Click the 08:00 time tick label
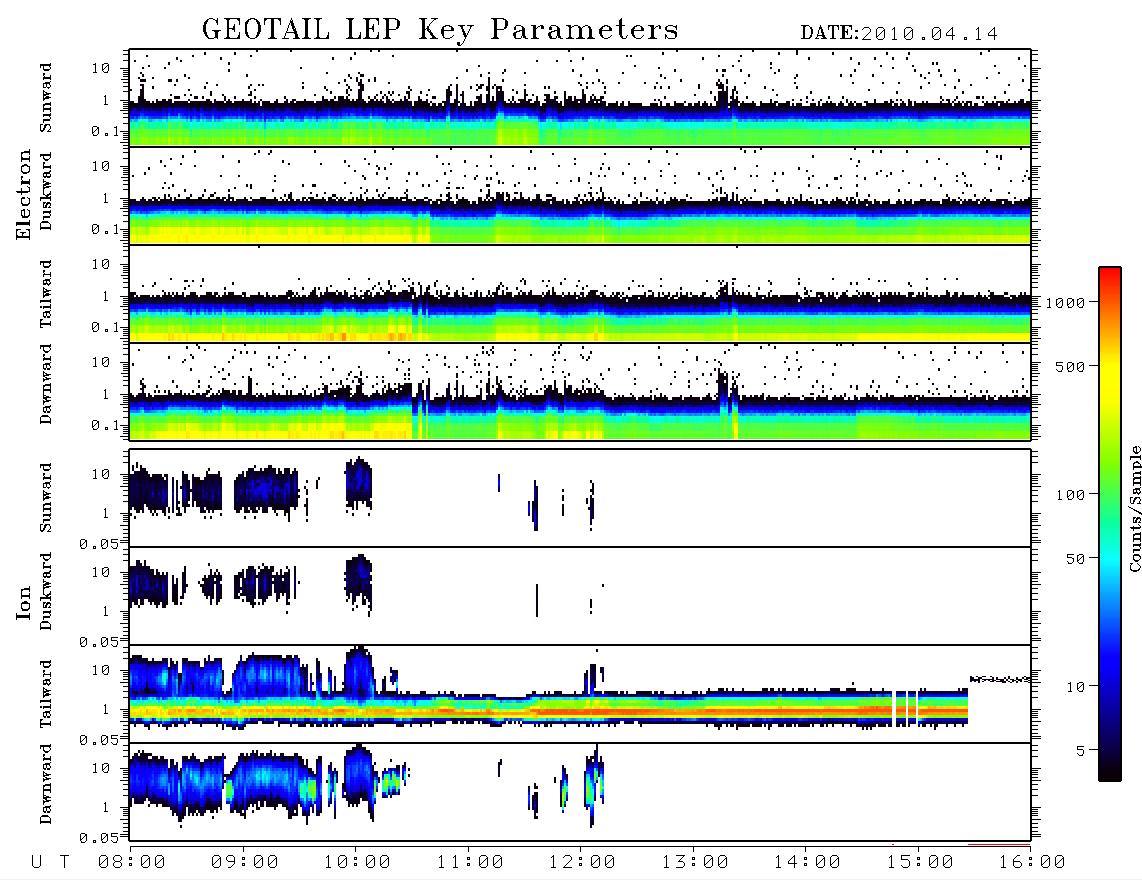The image size is (1142, 880). 132,862
